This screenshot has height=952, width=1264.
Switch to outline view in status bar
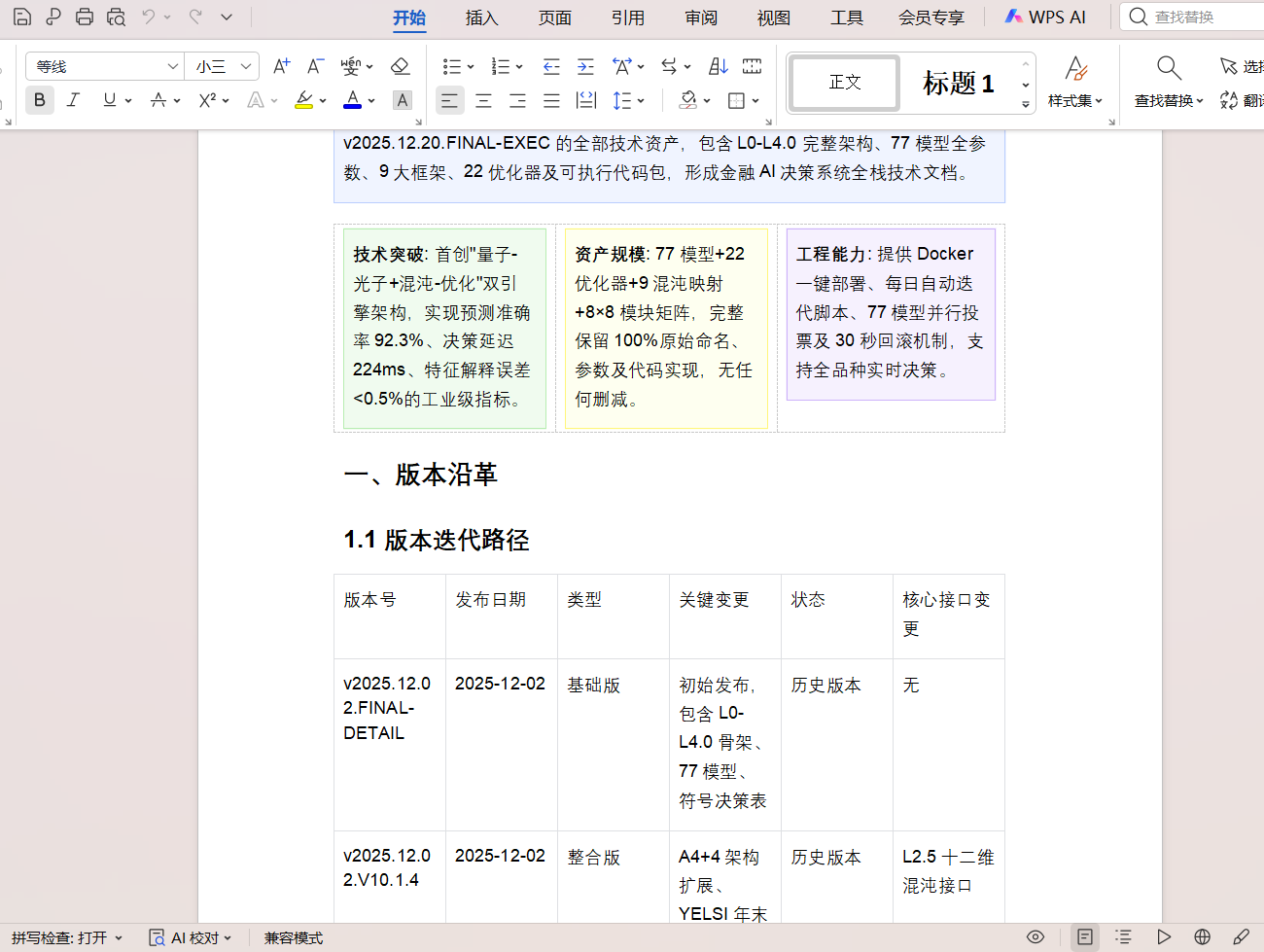(1123, 937)
